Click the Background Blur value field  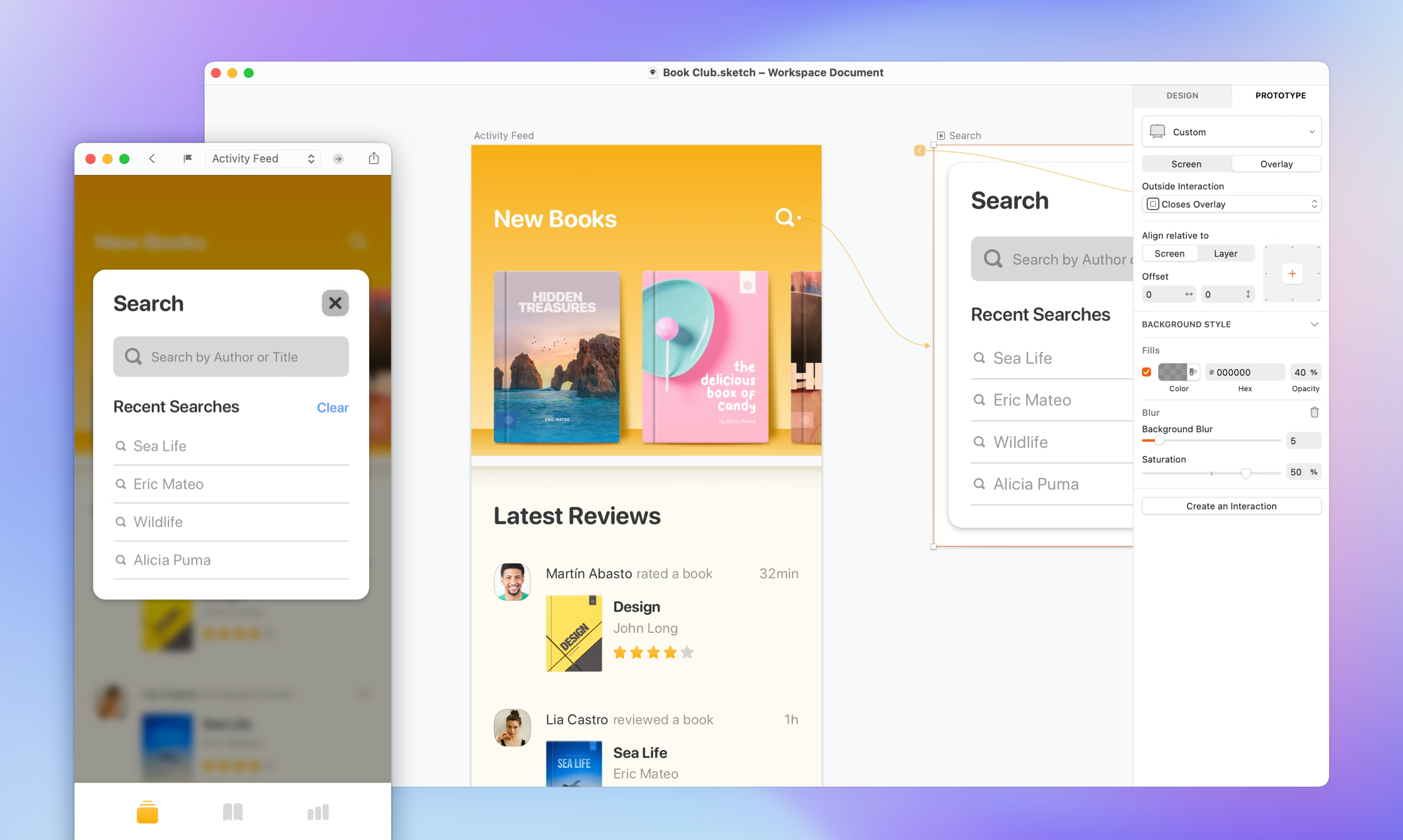click(x=1304, y=441)
